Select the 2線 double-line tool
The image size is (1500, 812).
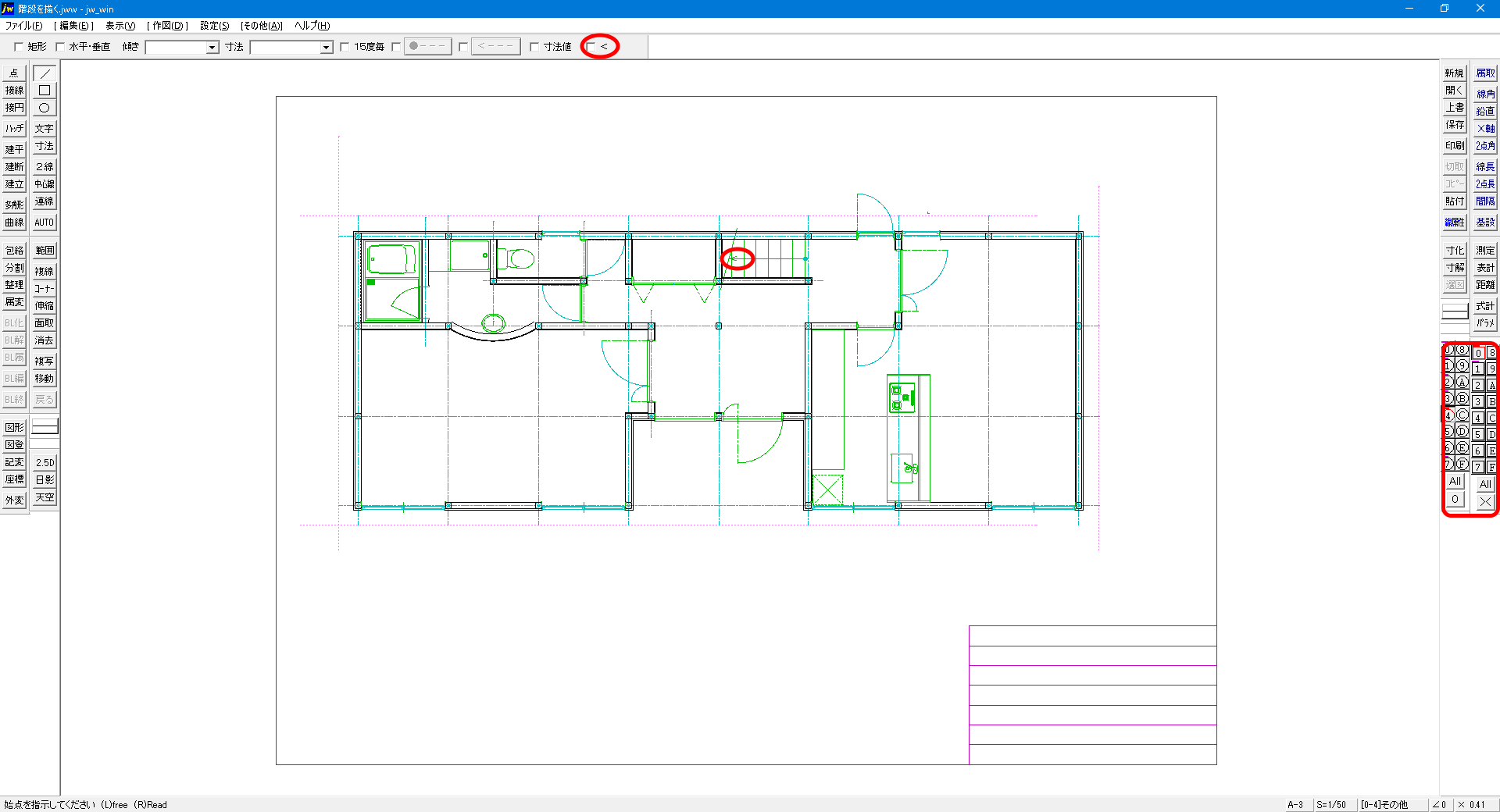tap(45, 166)
